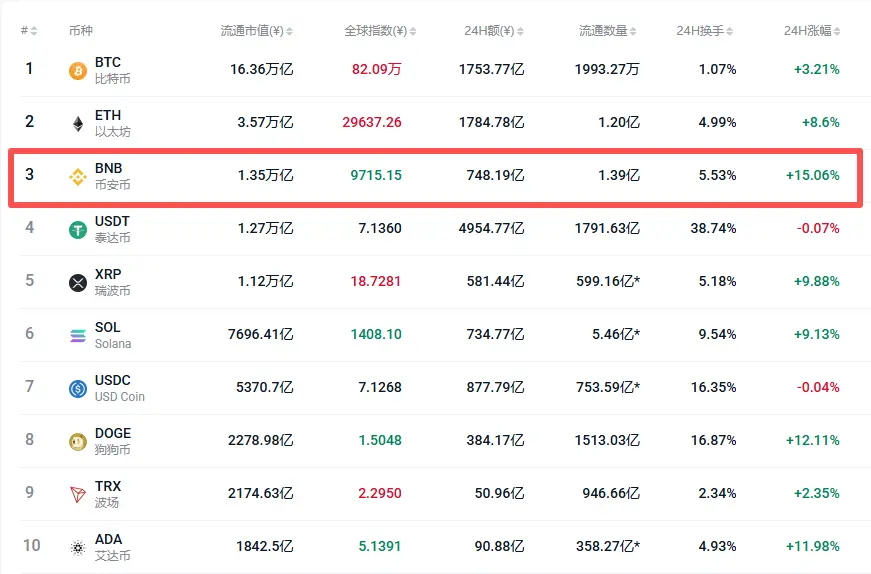Viewport: 871px width, 574px height.
Task: Click ETH turnover 4.99%
Action: (718, 122)
